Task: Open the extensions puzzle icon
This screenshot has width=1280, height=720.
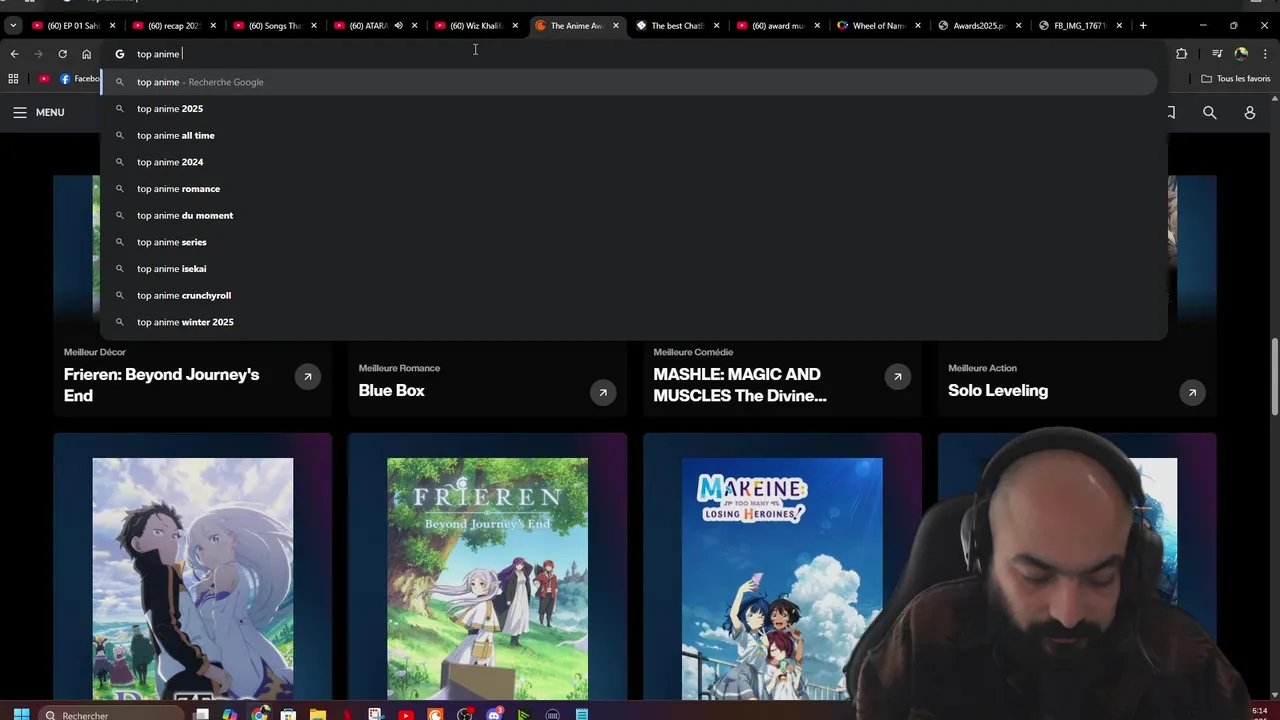Action: (1181, 54)
